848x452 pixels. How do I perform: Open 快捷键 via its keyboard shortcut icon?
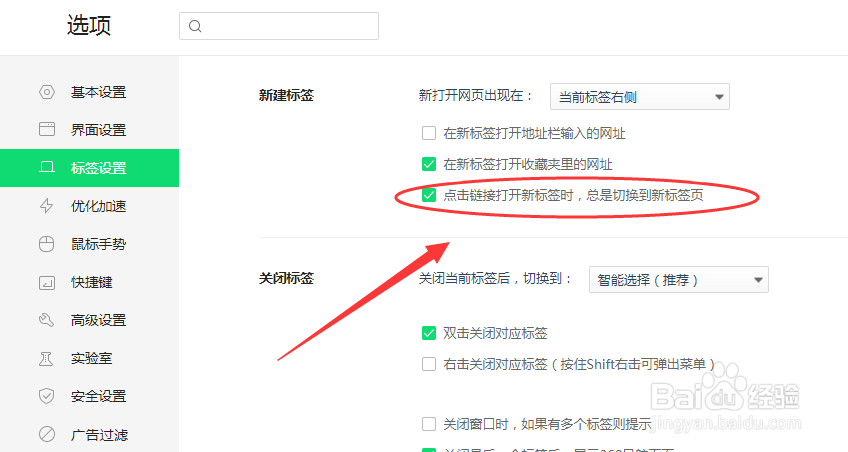point(47,282)
